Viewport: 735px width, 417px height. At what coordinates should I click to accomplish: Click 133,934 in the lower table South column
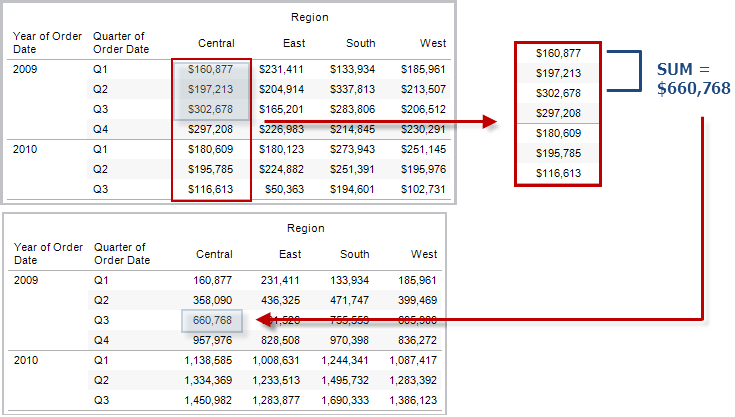(x=356, y=281)
